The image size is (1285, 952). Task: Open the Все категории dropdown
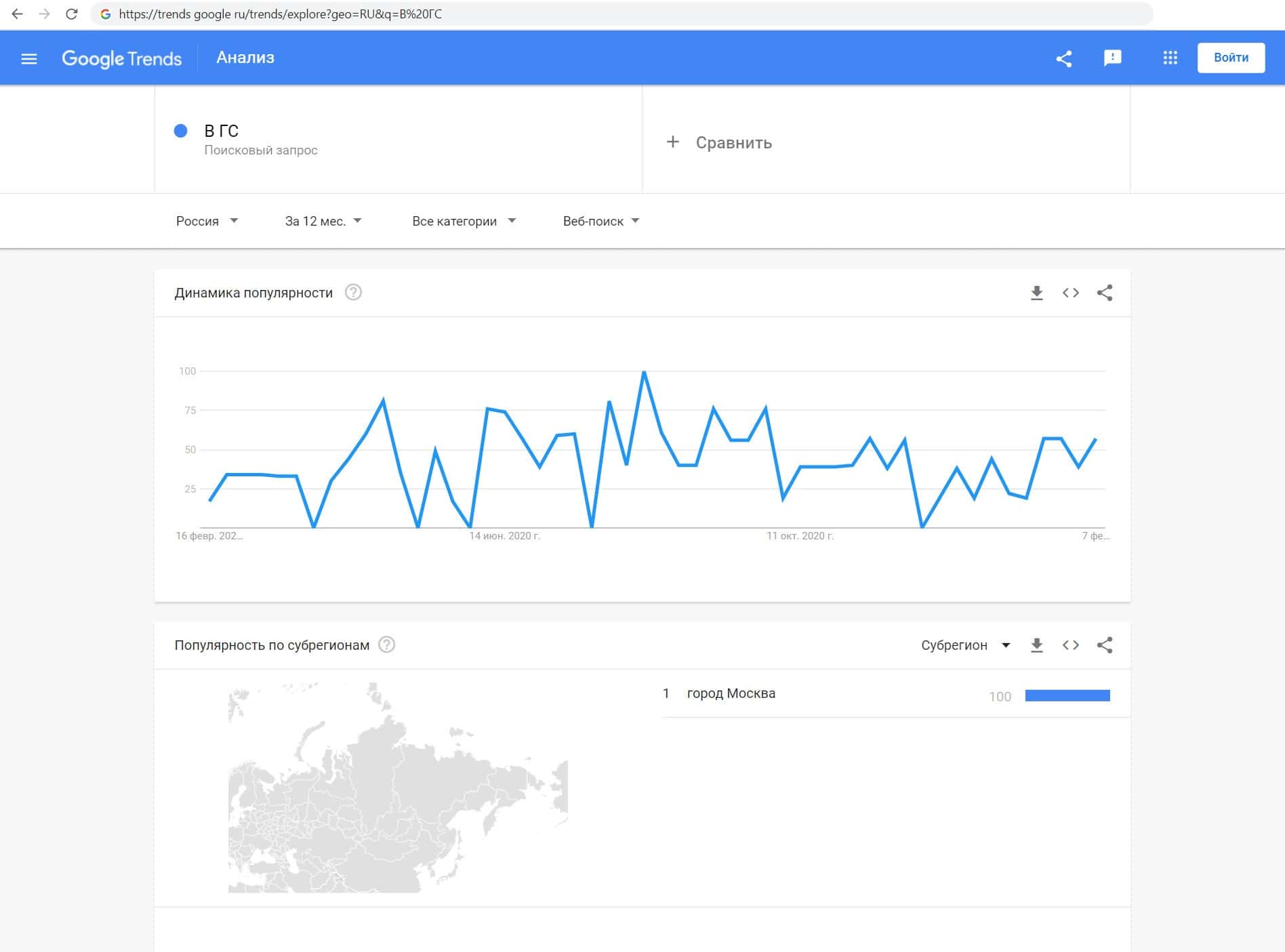coord(464,221)
